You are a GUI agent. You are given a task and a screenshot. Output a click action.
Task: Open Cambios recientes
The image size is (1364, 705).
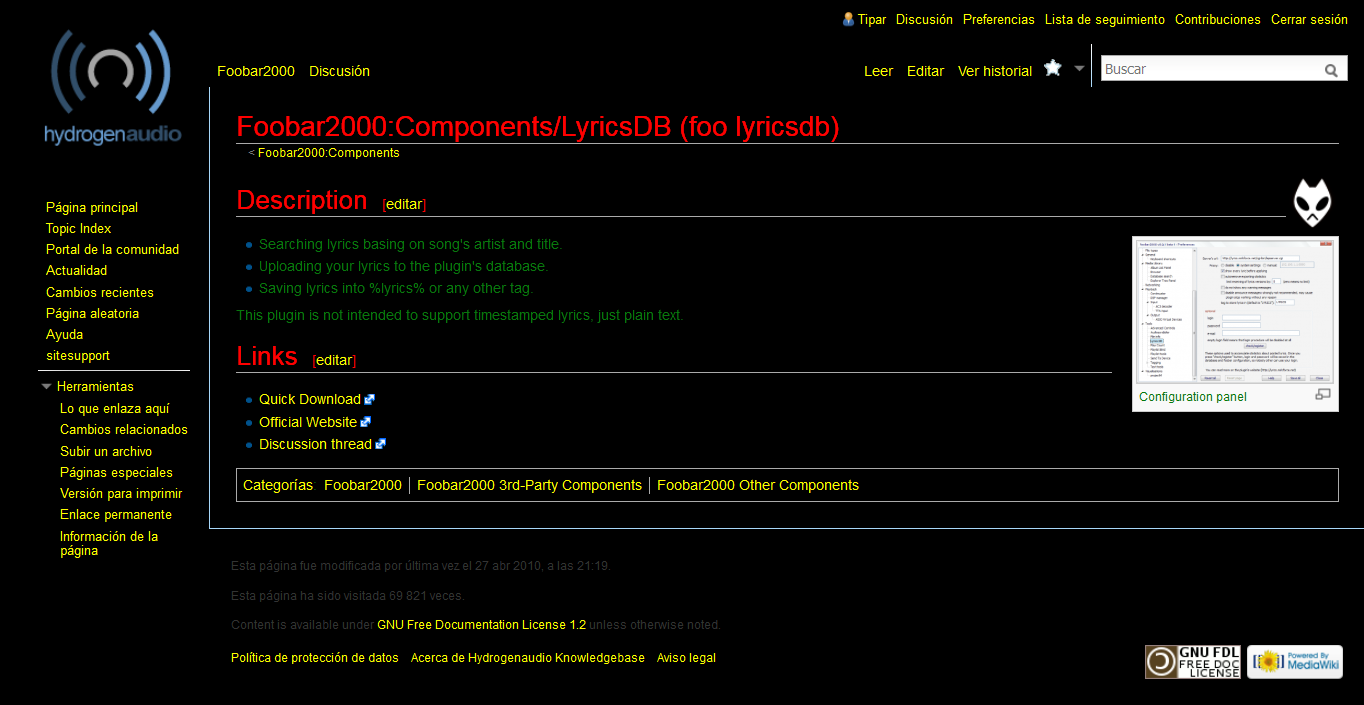click(x=100, y=292)
